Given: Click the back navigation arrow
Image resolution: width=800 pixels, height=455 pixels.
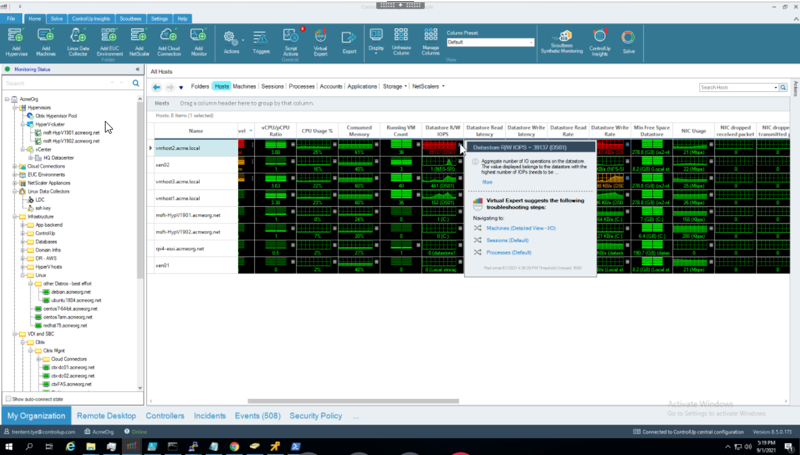Looking at the screenshot, I should pyautogui.click(x=157, y=87).
